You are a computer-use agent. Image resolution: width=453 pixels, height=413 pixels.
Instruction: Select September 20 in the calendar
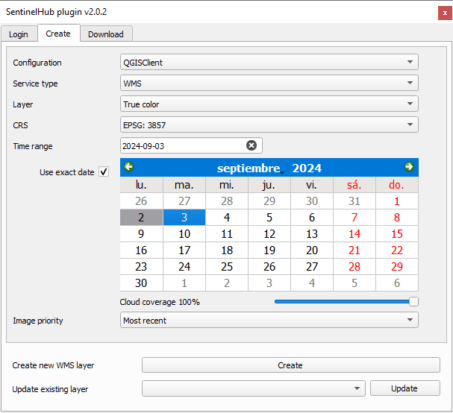tap(312, 250)
